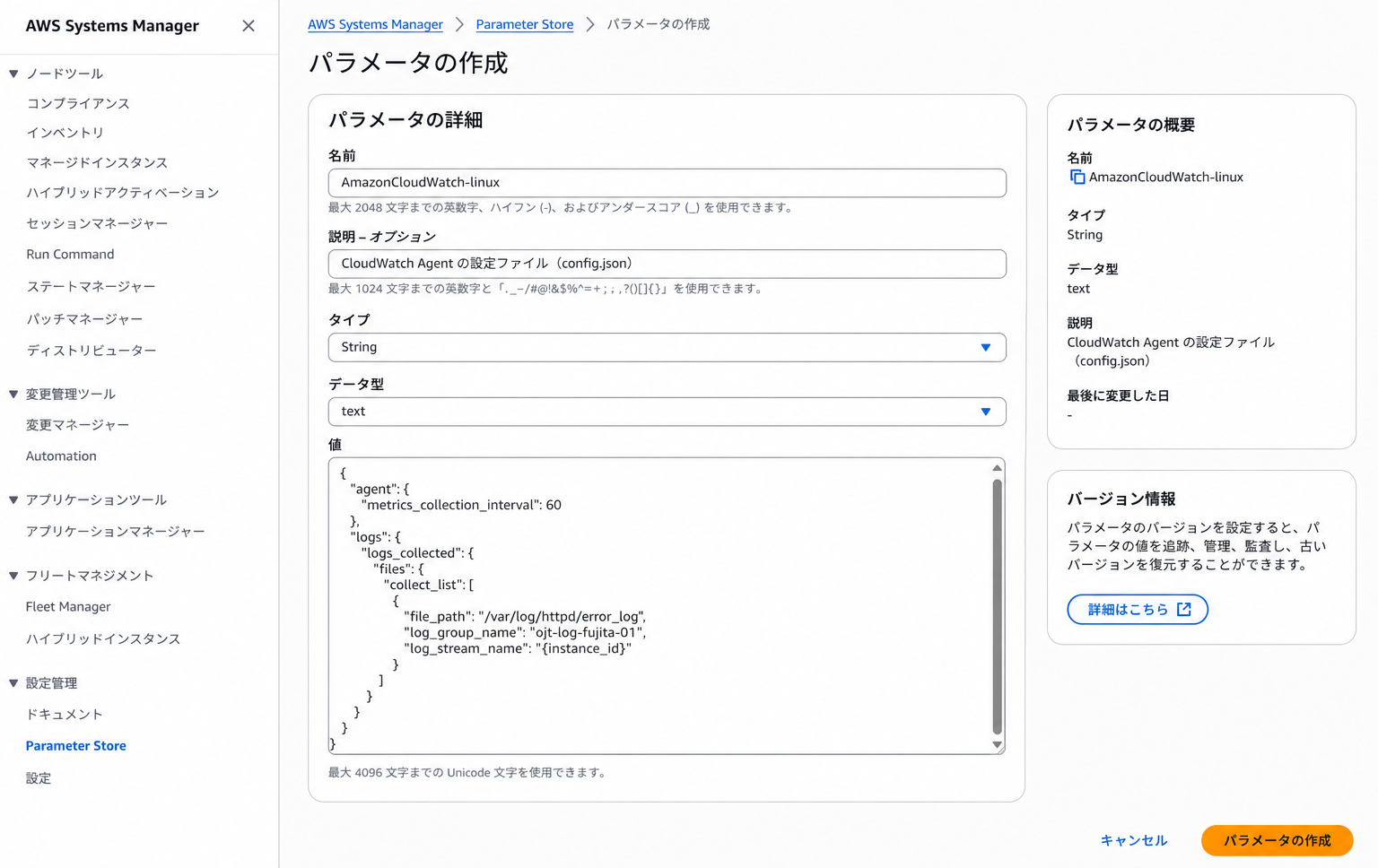
Task: Open ディストリビューター page
Action: point(92,351)
